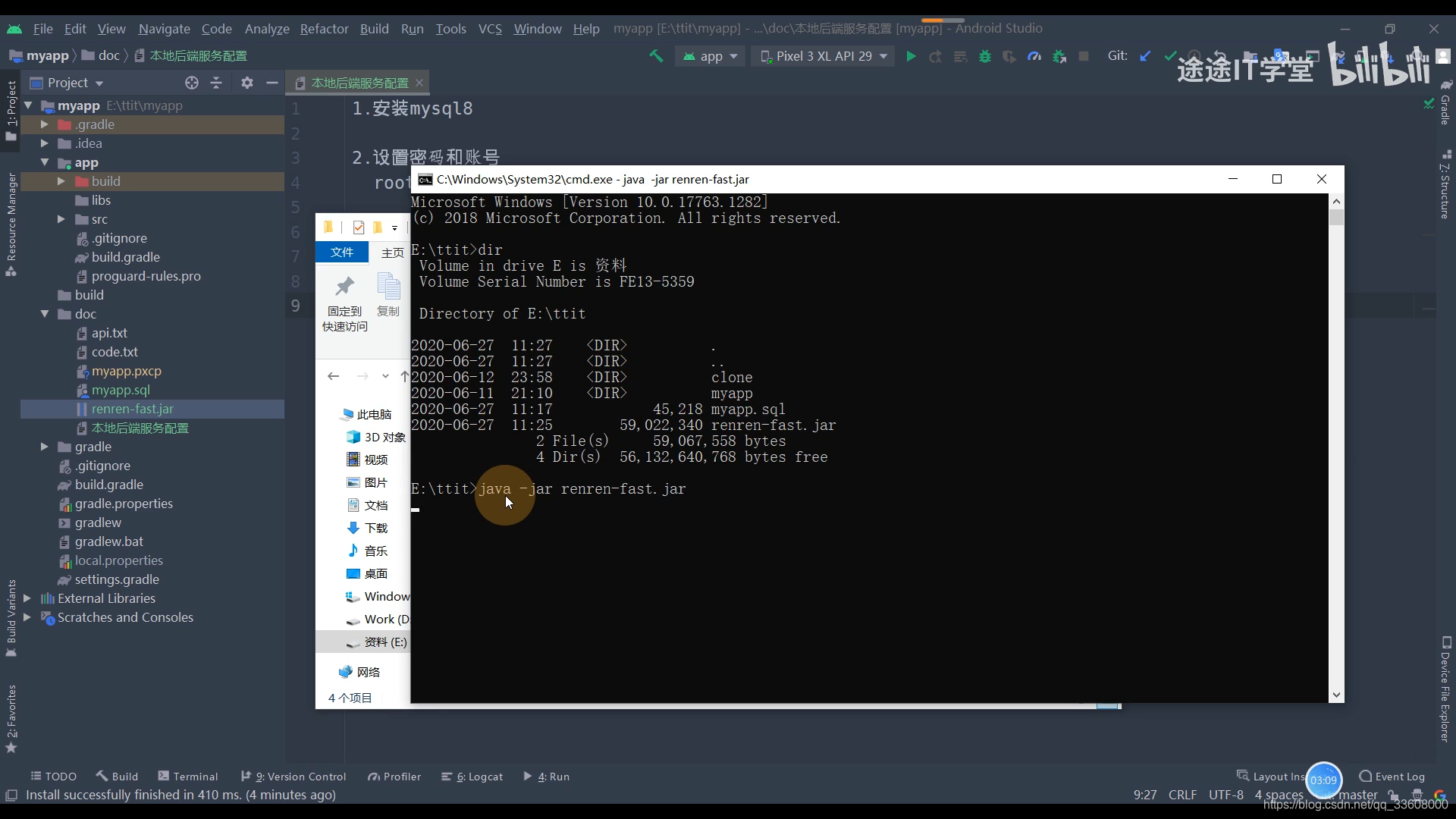Select myapp.sql in project tree
Viewport: 1456px width, 819px height.
tap(121, 390)
